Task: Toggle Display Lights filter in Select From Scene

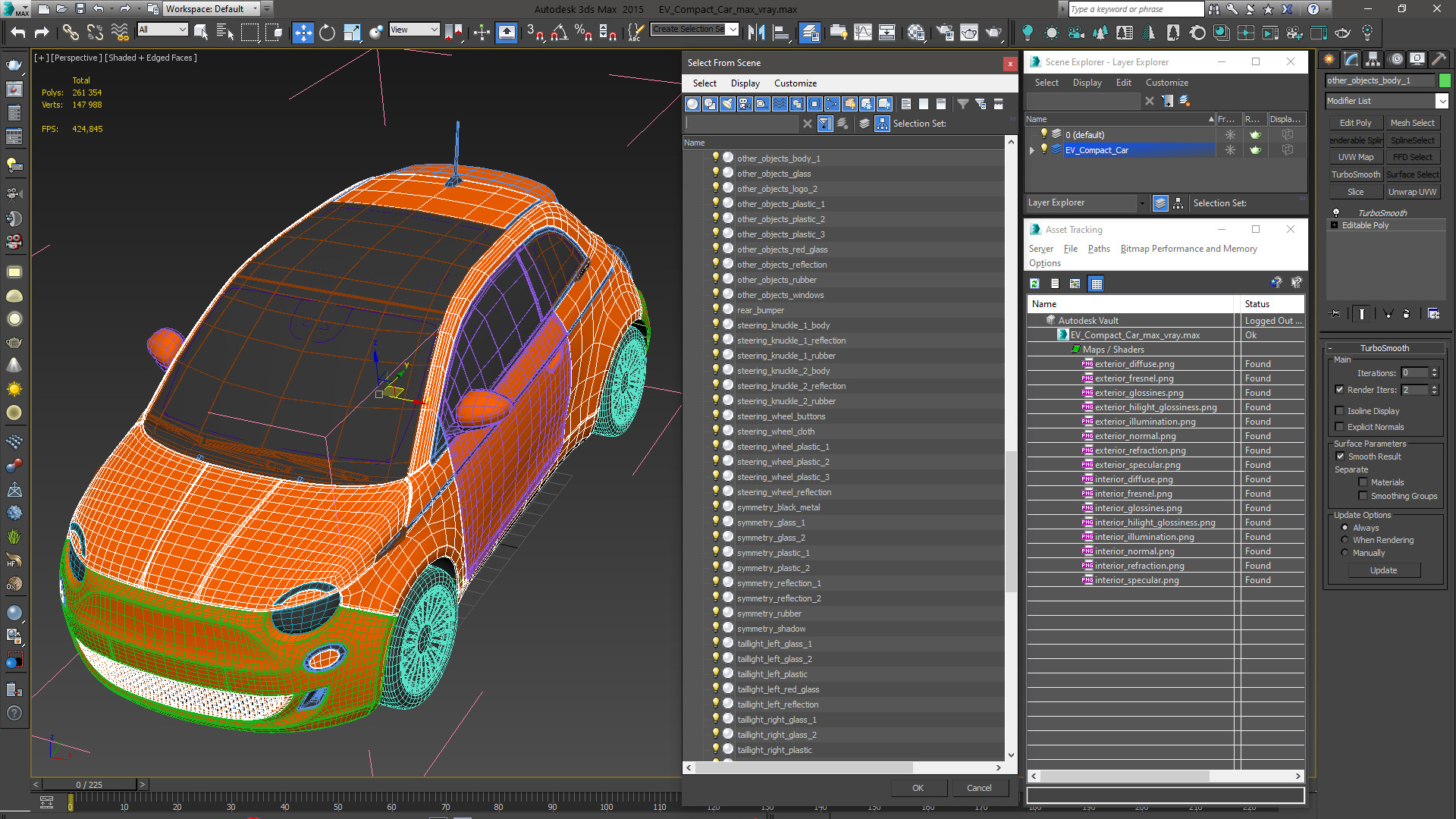Action: click(x=727, y=104)
